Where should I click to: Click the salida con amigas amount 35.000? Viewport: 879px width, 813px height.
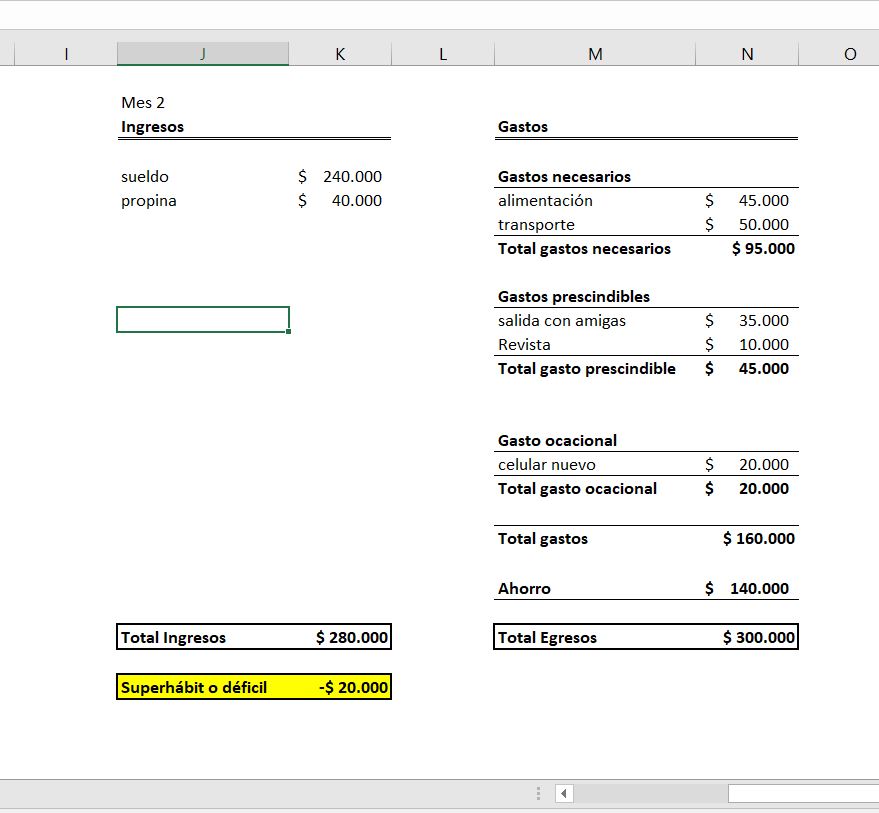(747, 321)
